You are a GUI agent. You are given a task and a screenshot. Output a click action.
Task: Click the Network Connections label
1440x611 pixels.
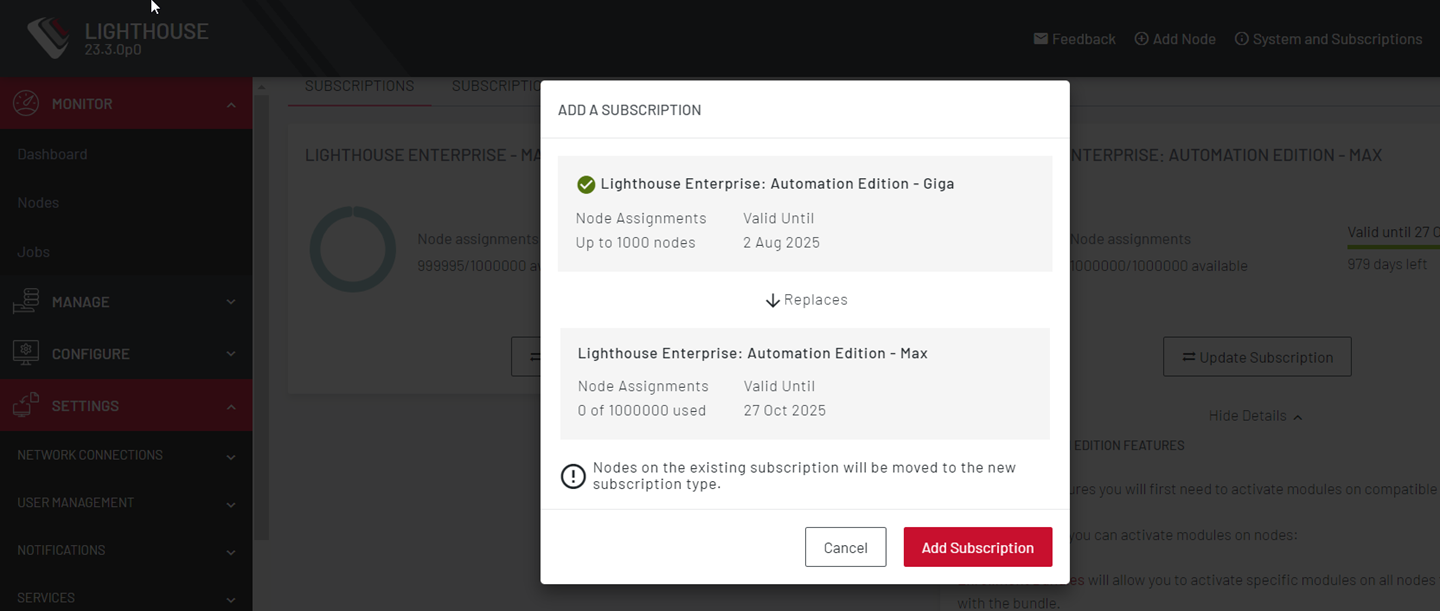point(90,455)
